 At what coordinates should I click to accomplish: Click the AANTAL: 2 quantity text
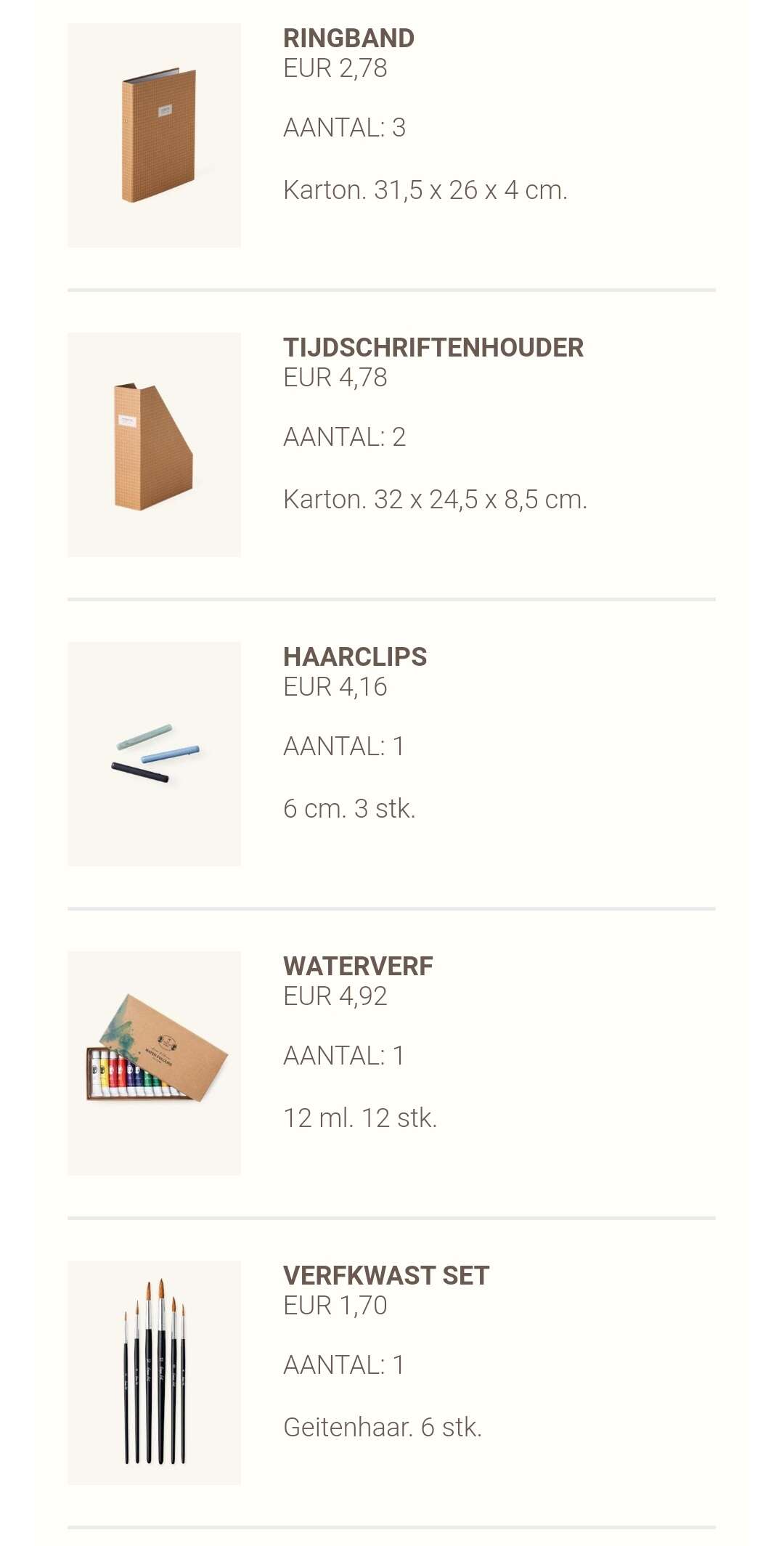click(345, 437)
